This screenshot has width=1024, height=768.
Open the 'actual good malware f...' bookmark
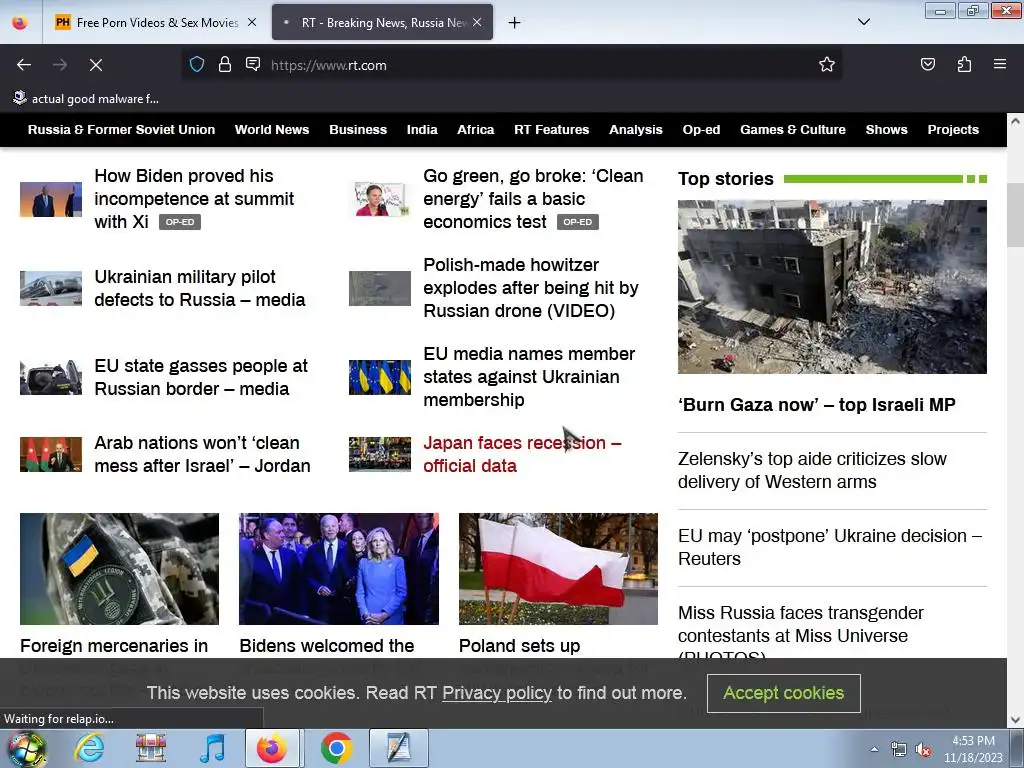tap(86, 99)
